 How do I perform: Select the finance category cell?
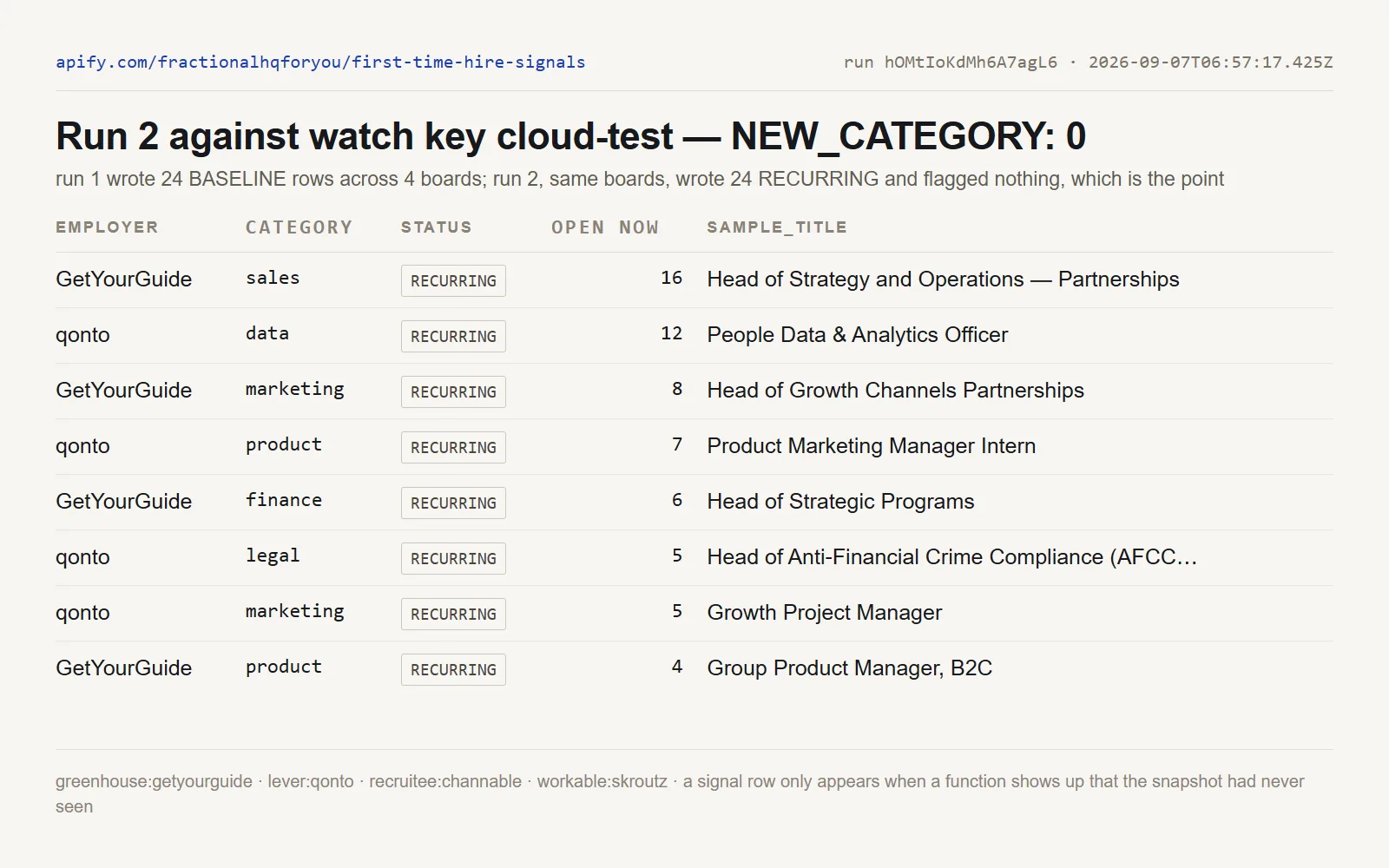284,500
